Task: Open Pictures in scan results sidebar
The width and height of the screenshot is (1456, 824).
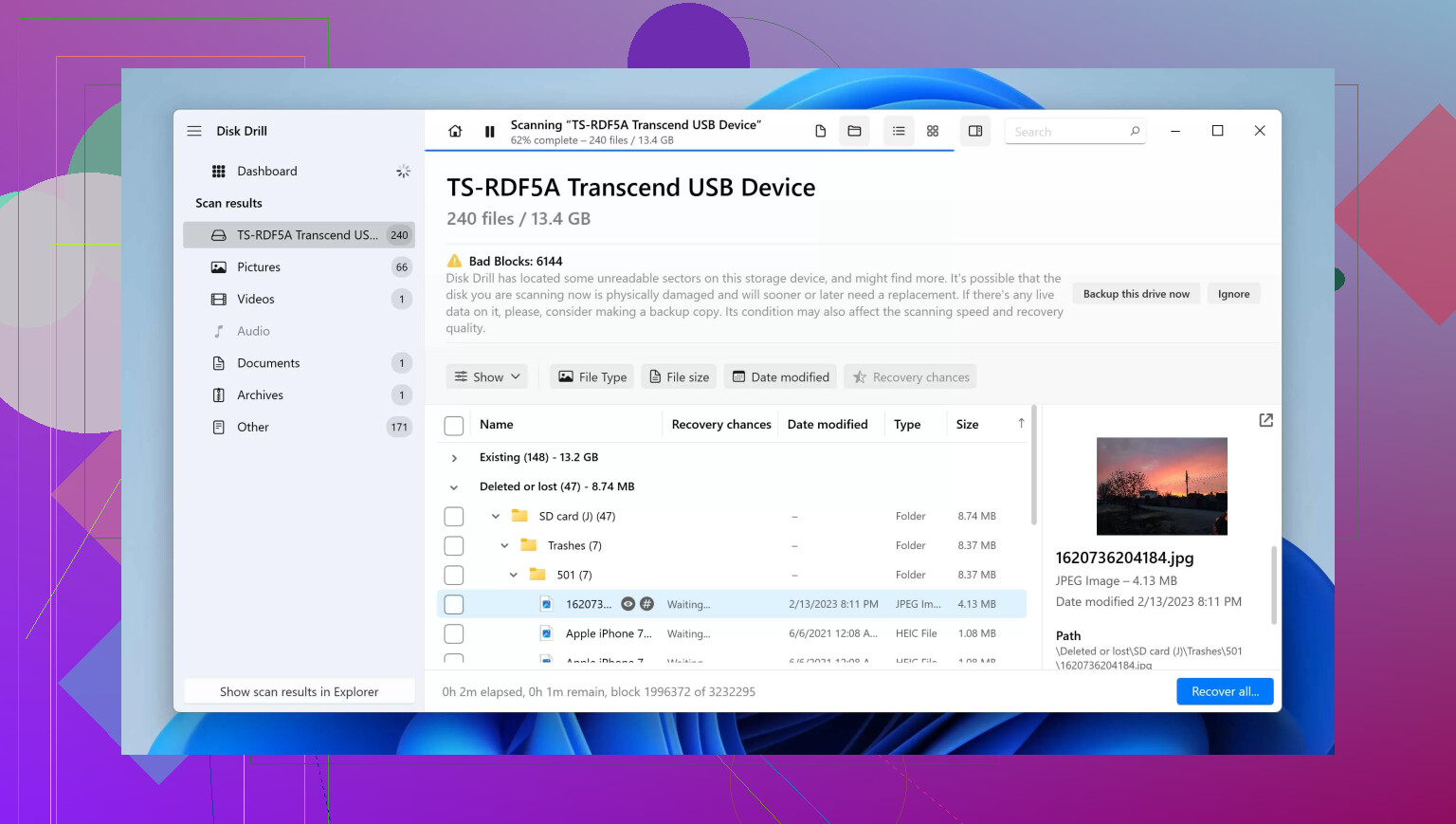Action: point(259,267)
